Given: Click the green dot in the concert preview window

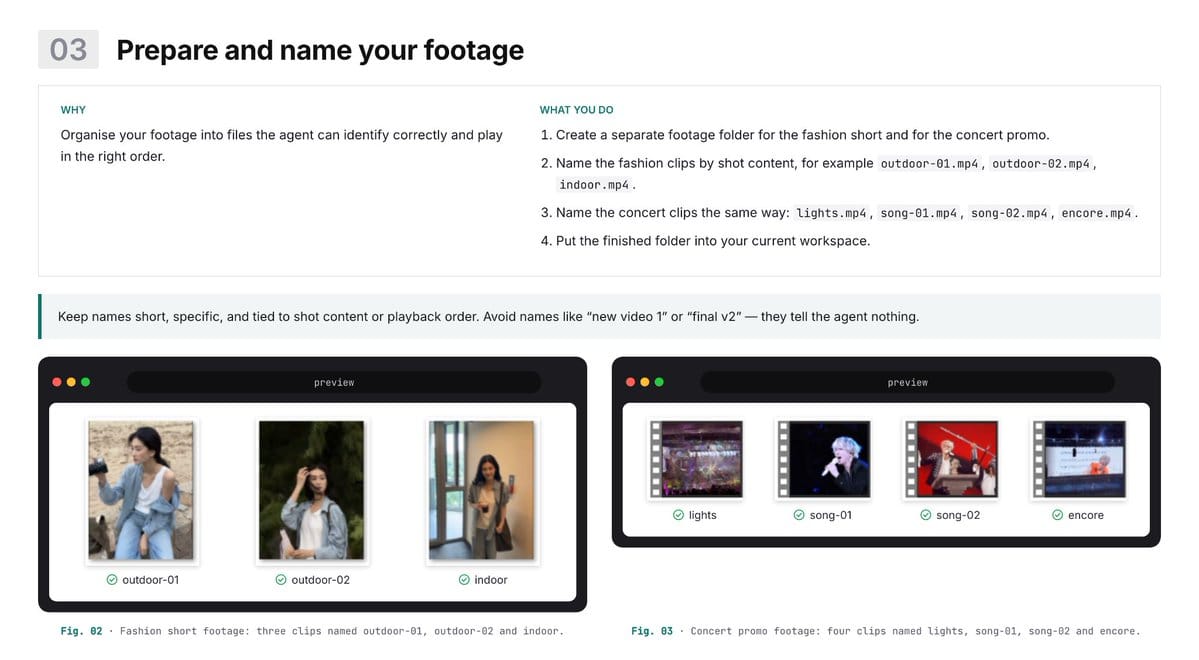Looking at the screenshot, I should [x=659, y=382].
